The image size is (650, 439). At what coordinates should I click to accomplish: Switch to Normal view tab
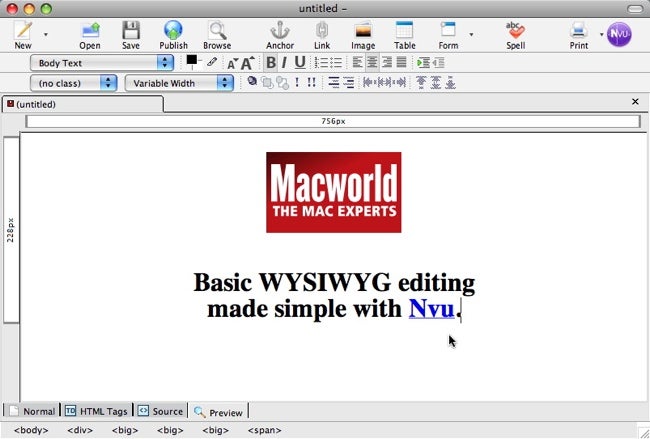(x=32, y=411)
